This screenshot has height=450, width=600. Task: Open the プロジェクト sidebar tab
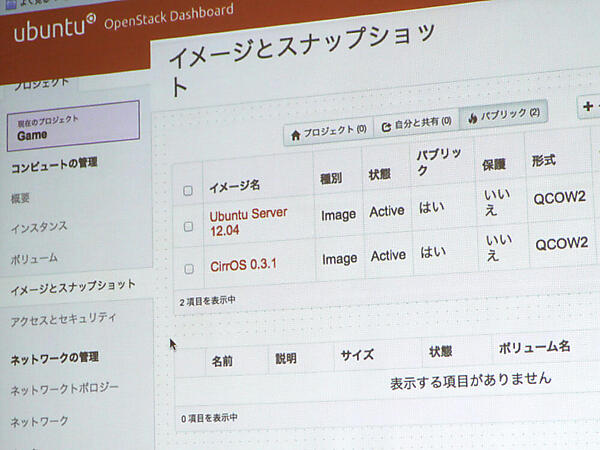click(x=41, y=83)
